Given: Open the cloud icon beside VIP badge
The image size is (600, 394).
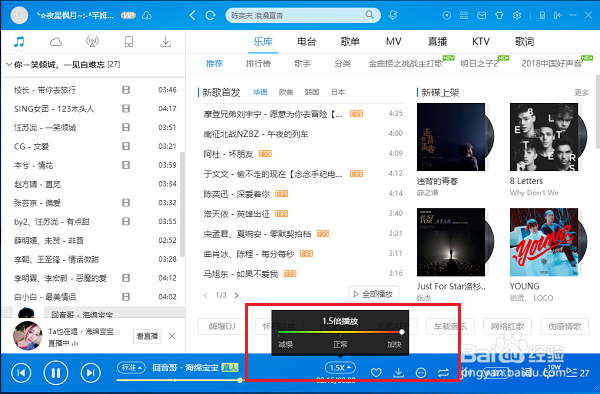Looking at the screenshot, I should (x=147, y=15).
